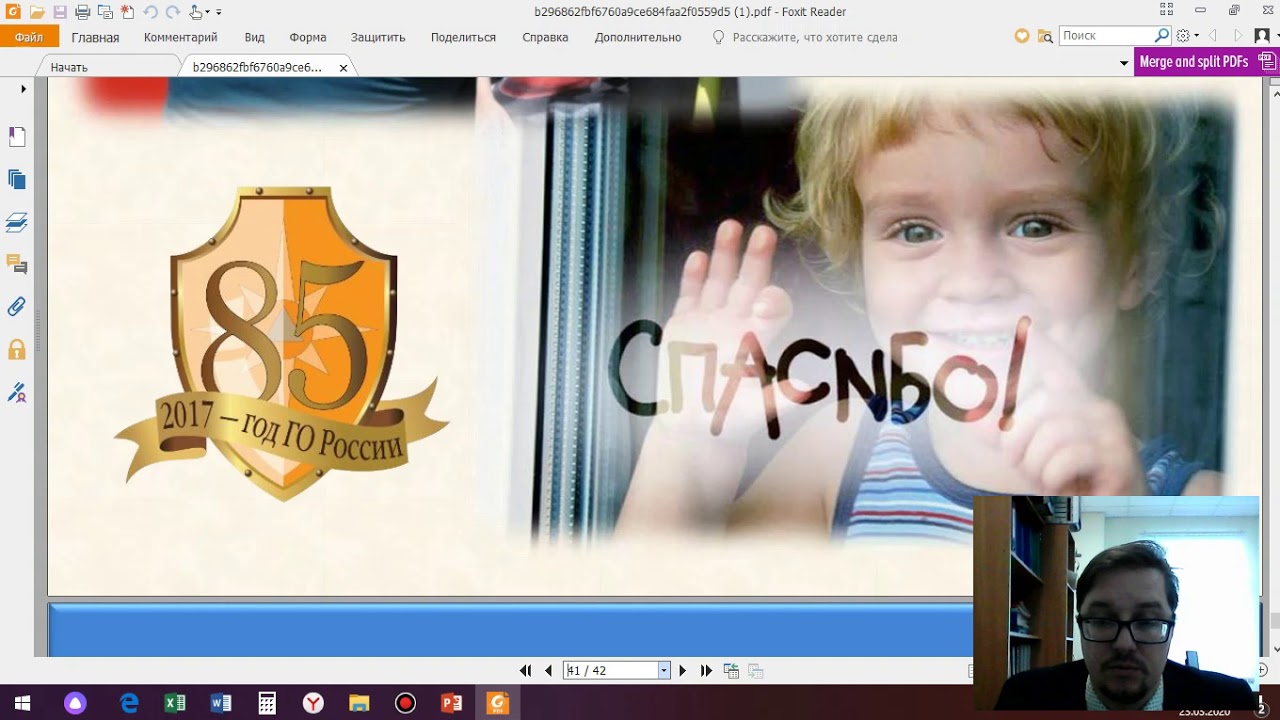Open PowerPoint from the taskbar
Viewport: 1280px width, 720px height.
(x=451, y=703)
